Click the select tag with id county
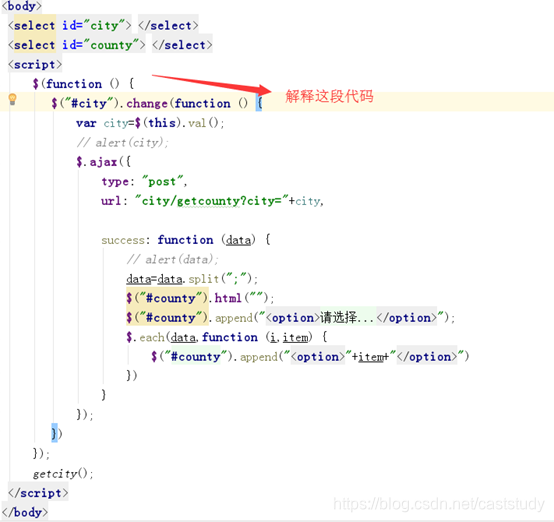Viewport: 554px width, 522px height. pos(77,45)
